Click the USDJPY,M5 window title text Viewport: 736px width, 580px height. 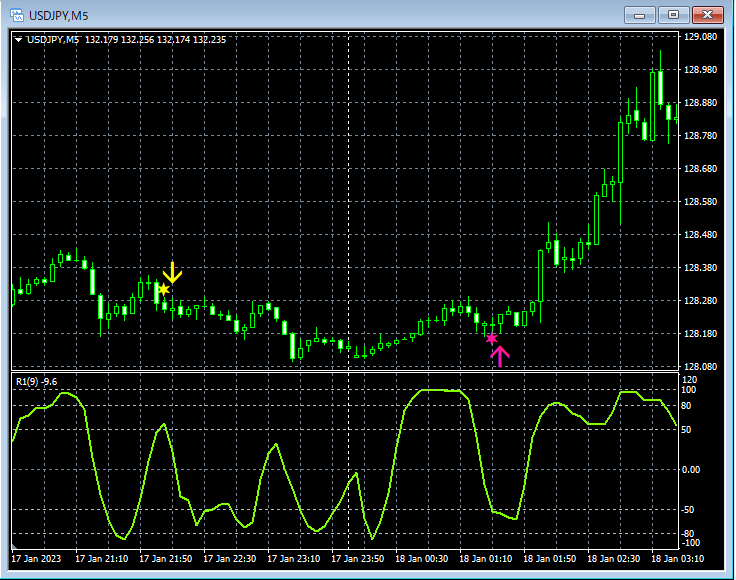59,16
